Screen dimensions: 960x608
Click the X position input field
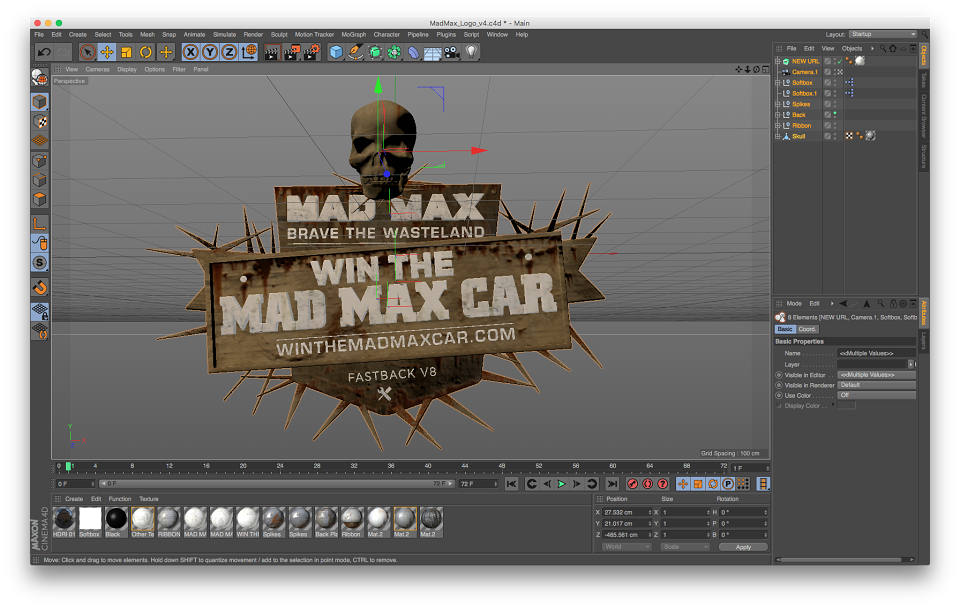[626, 512]
